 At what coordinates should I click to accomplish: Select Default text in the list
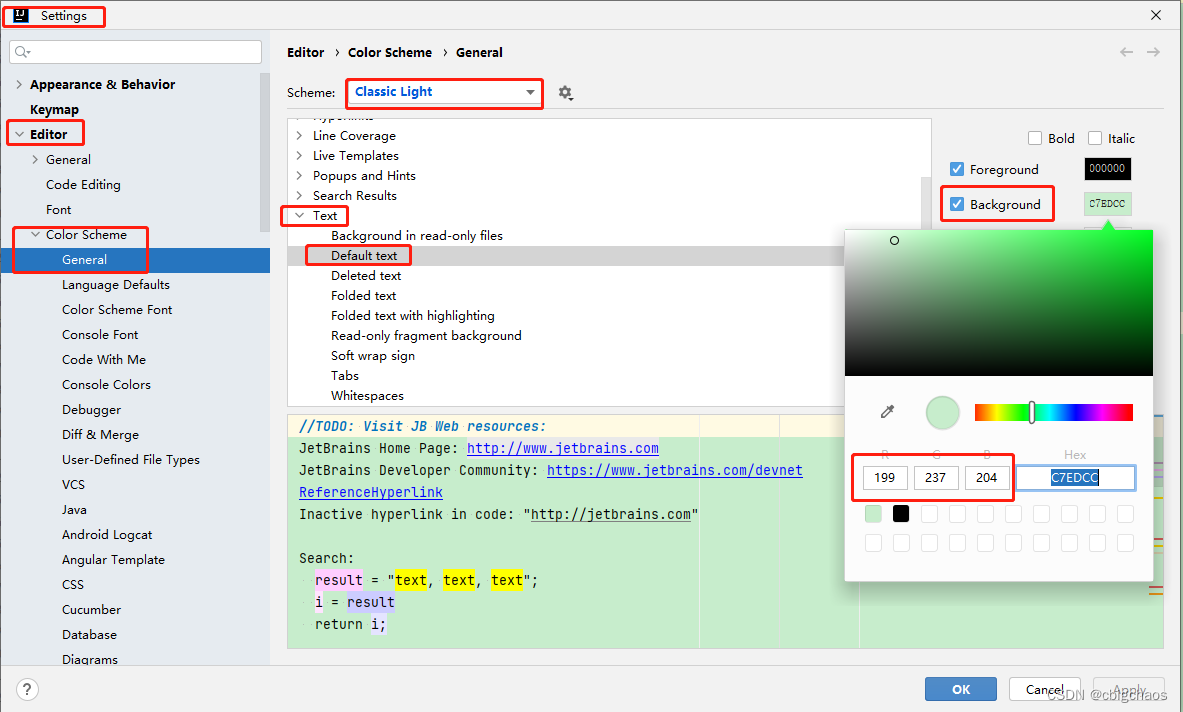[364, 256]
